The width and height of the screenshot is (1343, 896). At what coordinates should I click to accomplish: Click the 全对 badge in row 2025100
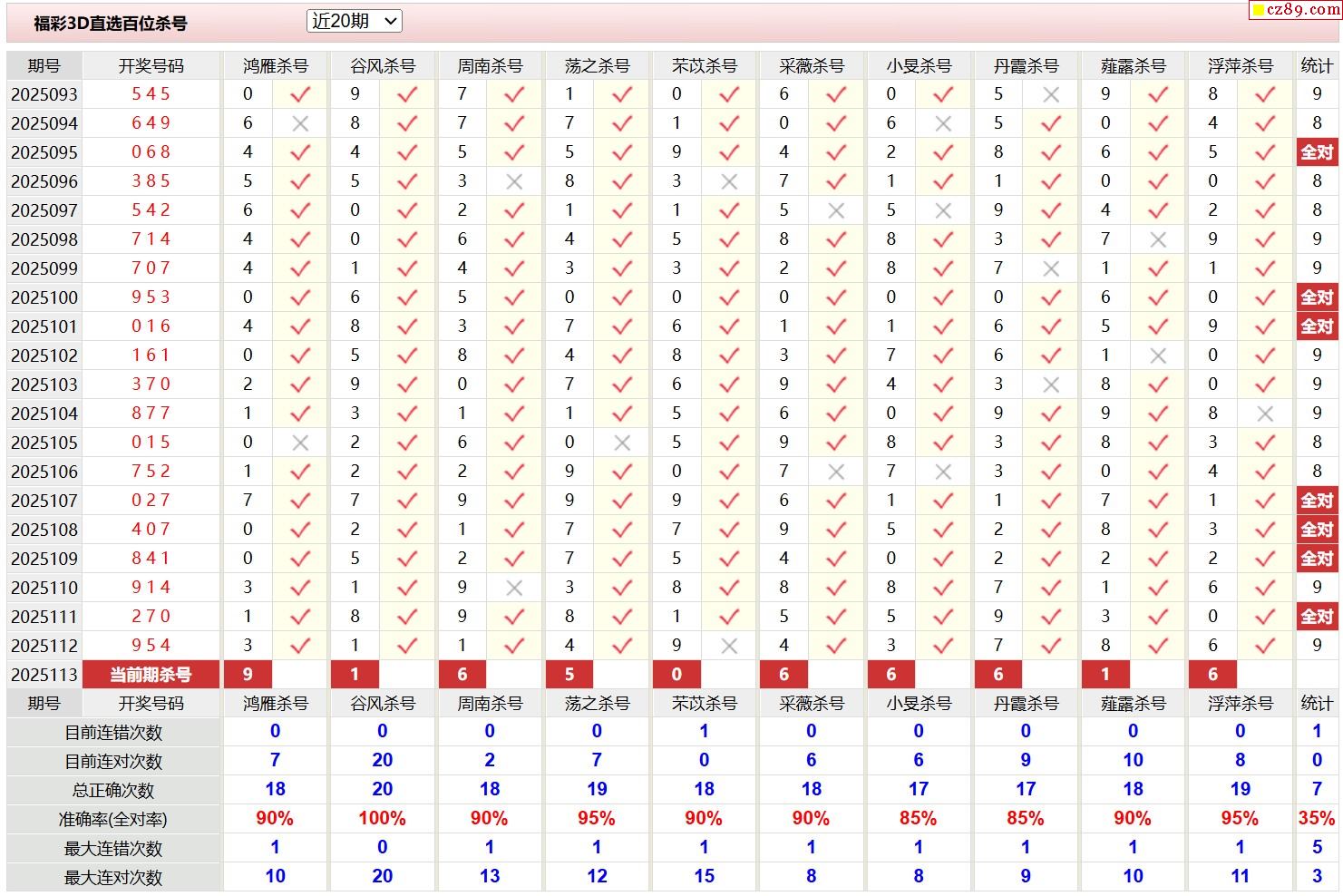click(1317, 297)
